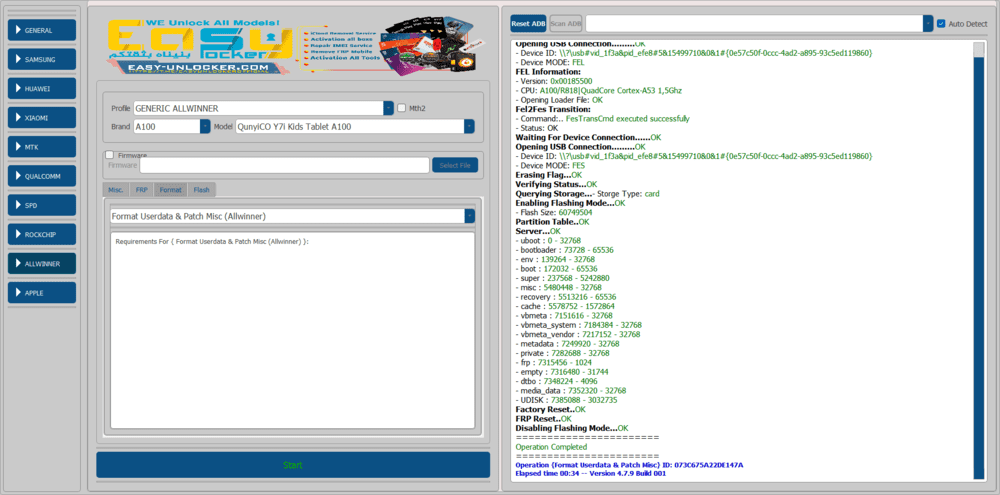Switch to the Format tab
1000x495 pixels.
[x=170, y=189]
